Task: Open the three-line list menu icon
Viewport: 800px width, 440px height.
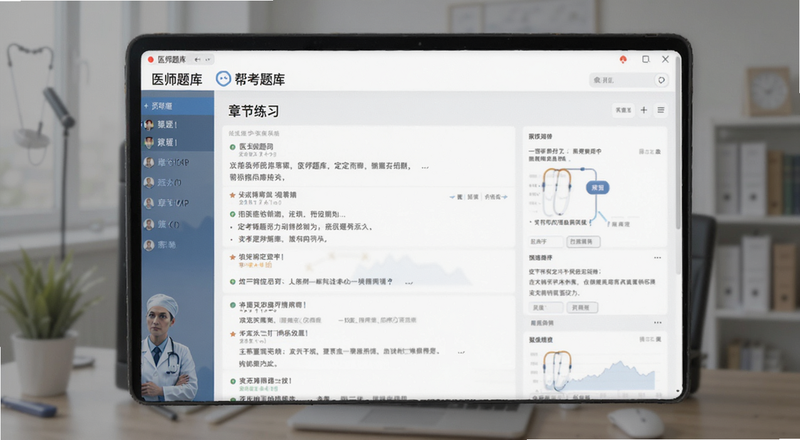Action: [x=661, y=110]
